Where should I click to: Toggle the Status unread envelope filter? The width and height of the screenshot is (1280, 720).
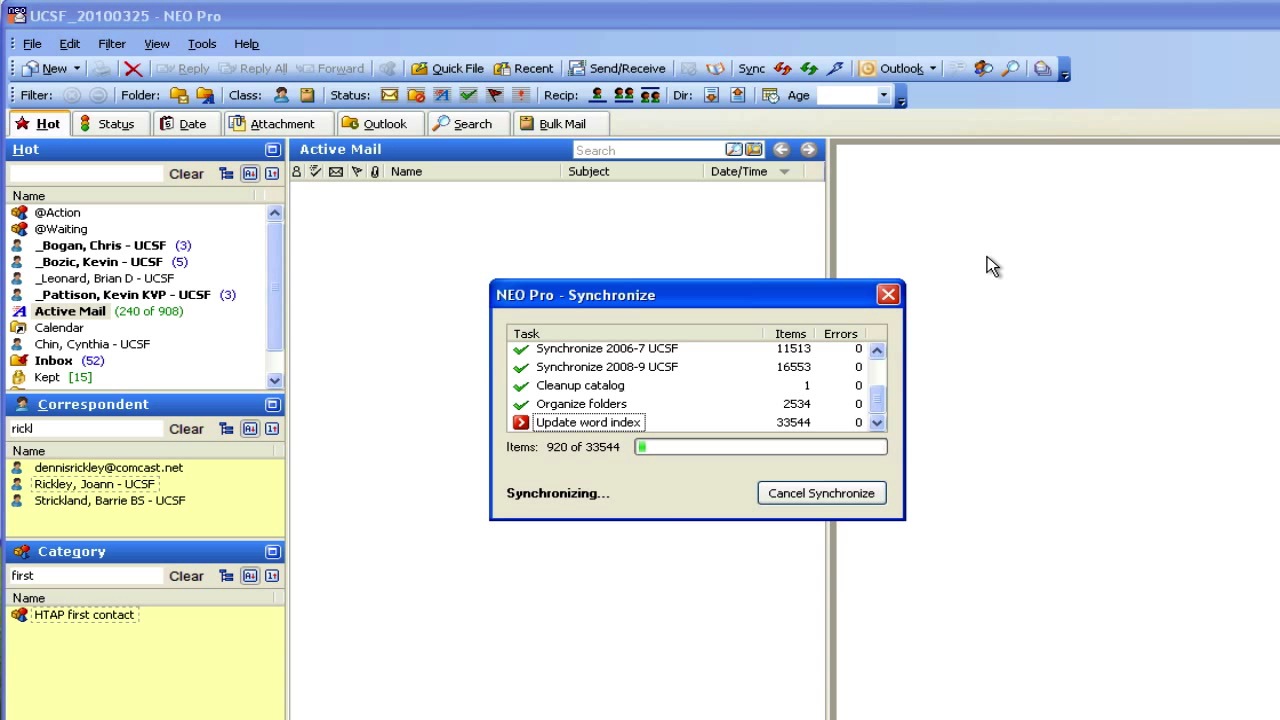pos(389,95)
